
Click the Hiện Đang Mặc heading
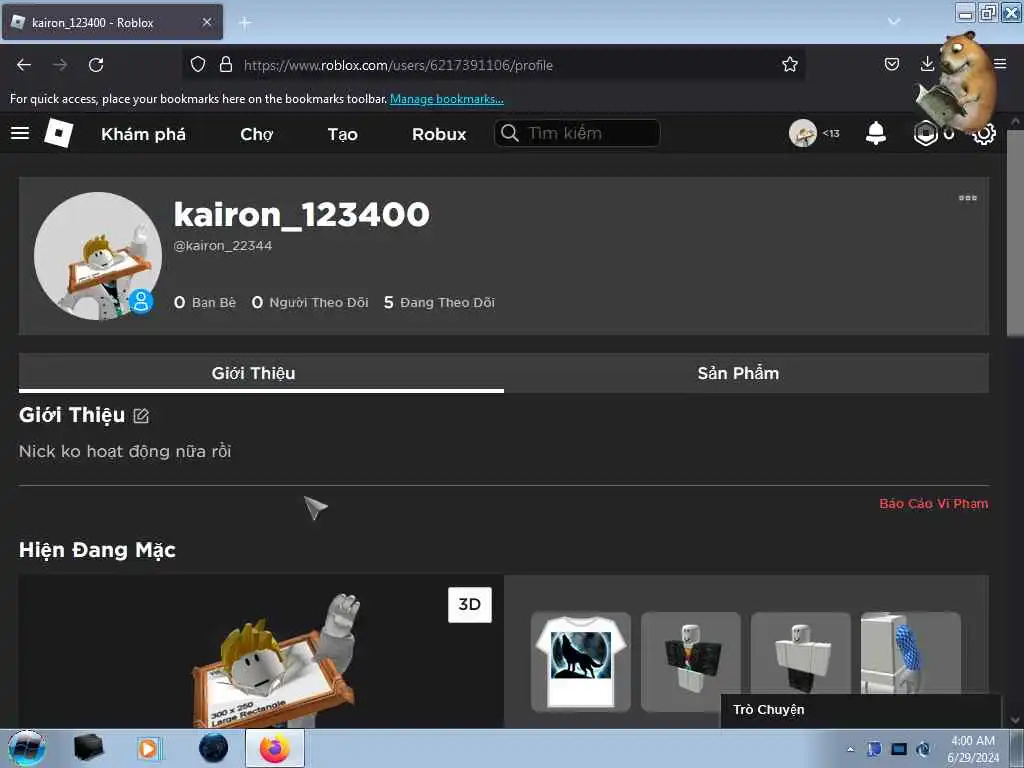point(97,550)
